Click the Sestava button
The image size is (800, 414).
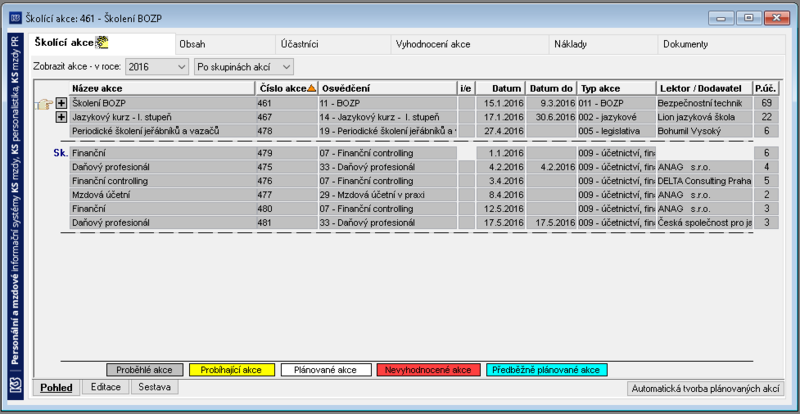[155, 387]
